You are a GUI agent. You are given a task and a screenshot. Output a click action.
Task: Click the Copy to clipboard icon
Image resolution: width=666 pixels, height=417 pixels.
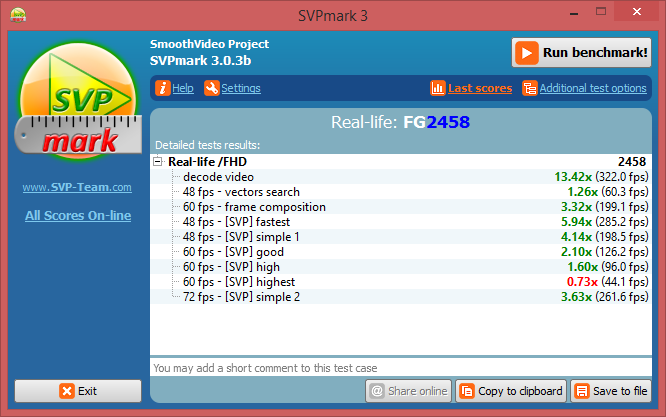tap(467, 391)
